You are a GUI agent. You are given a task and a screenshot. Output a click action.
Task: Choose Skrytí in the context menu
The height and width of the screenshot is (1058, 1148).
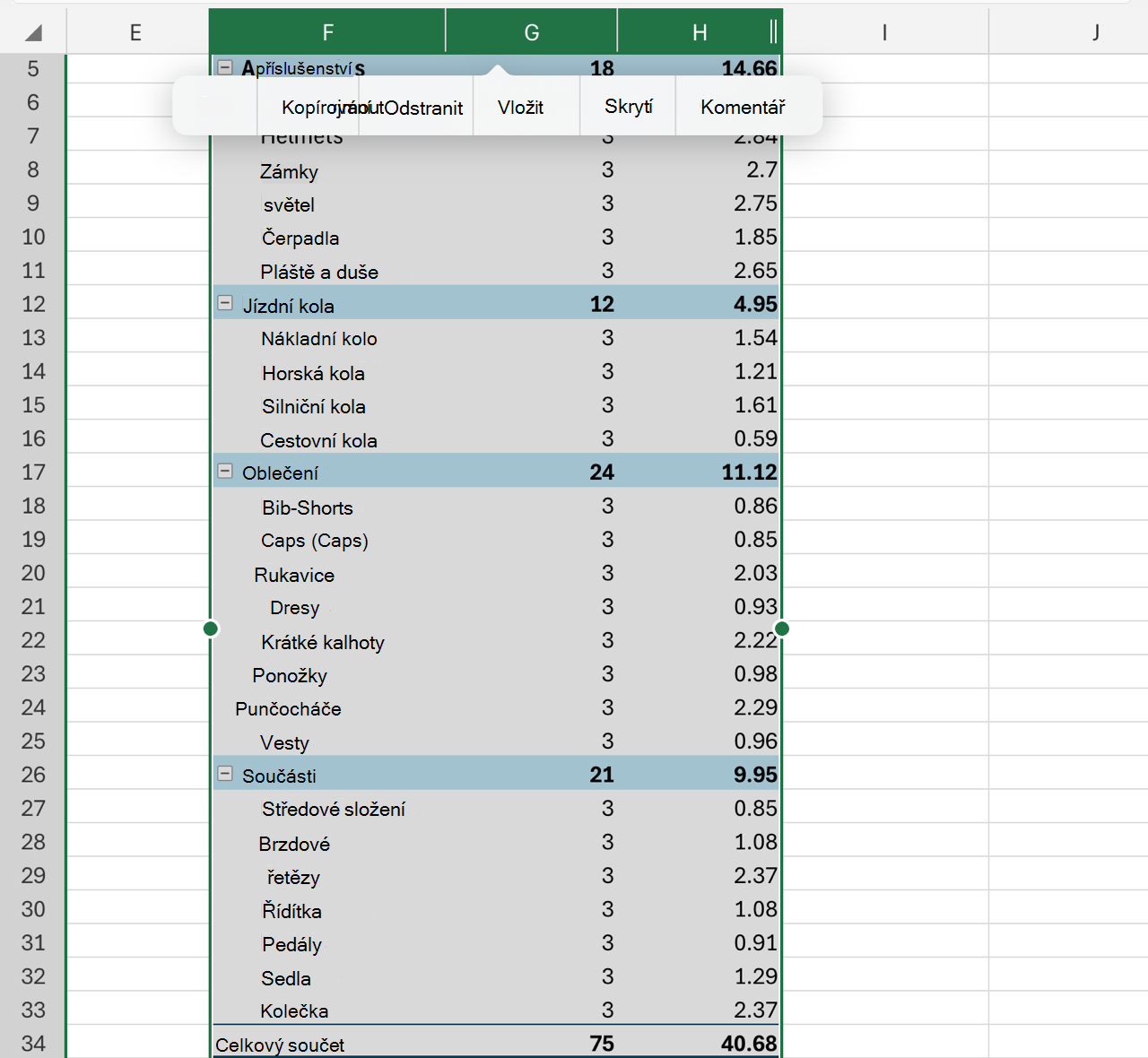coord(629,107)
